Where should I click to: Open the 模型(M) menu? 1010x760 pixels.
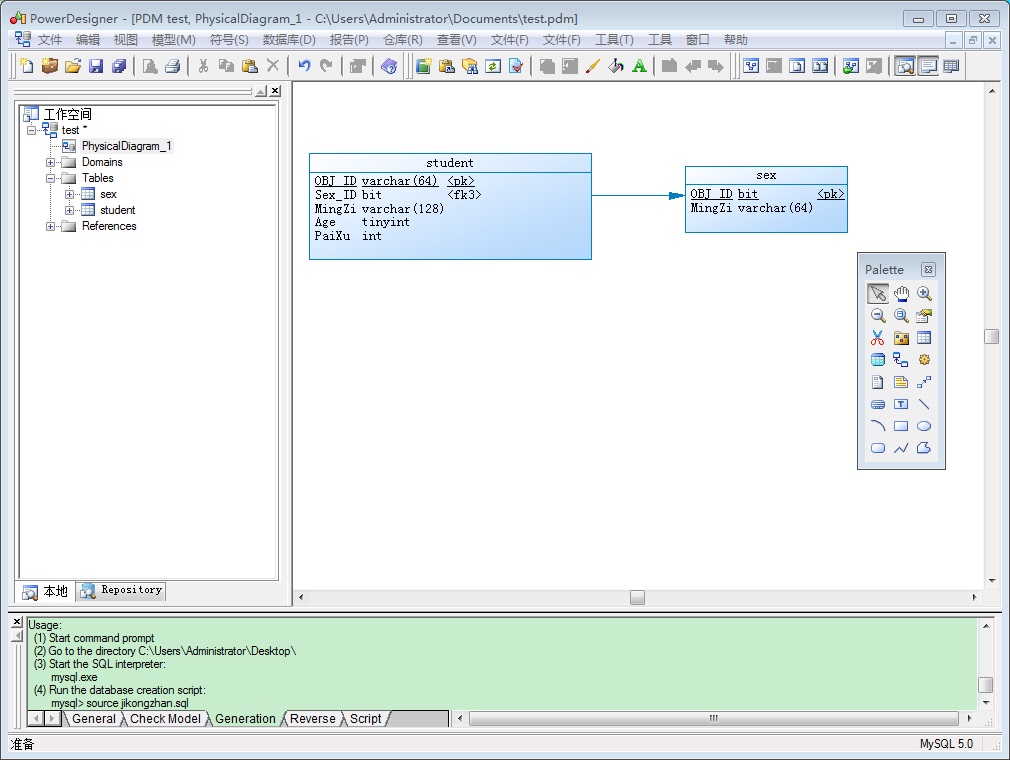click(173, 40)
